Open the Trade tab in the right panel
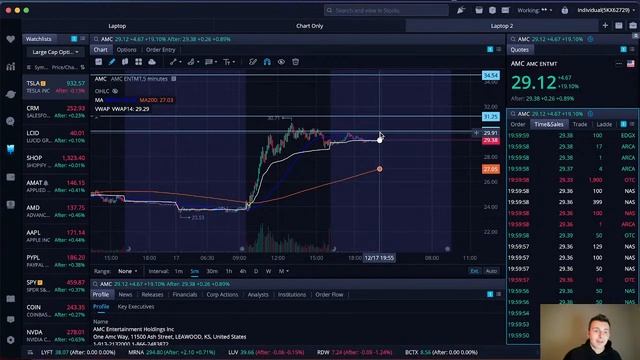The width and height of the screenshot is (640, 360). coord(580,124)
